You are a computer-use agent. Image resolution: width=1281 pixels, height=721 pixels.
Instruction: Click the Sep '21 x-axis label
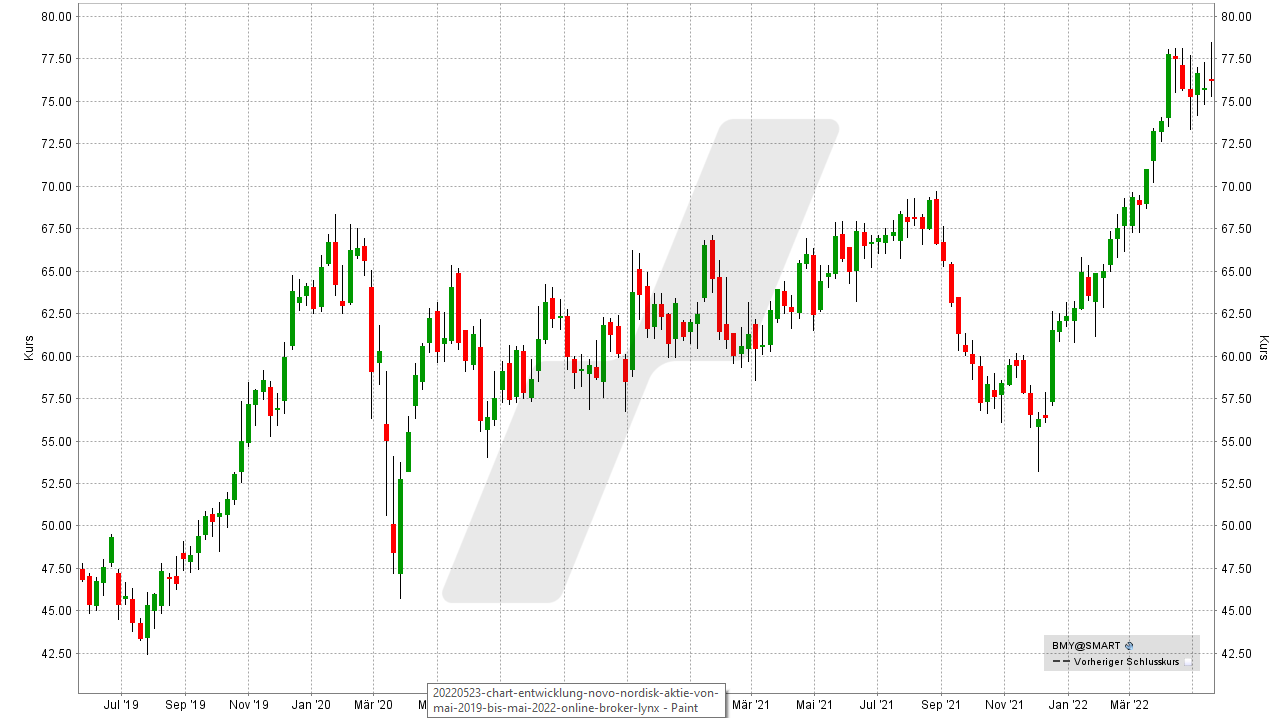pos(941,705)
